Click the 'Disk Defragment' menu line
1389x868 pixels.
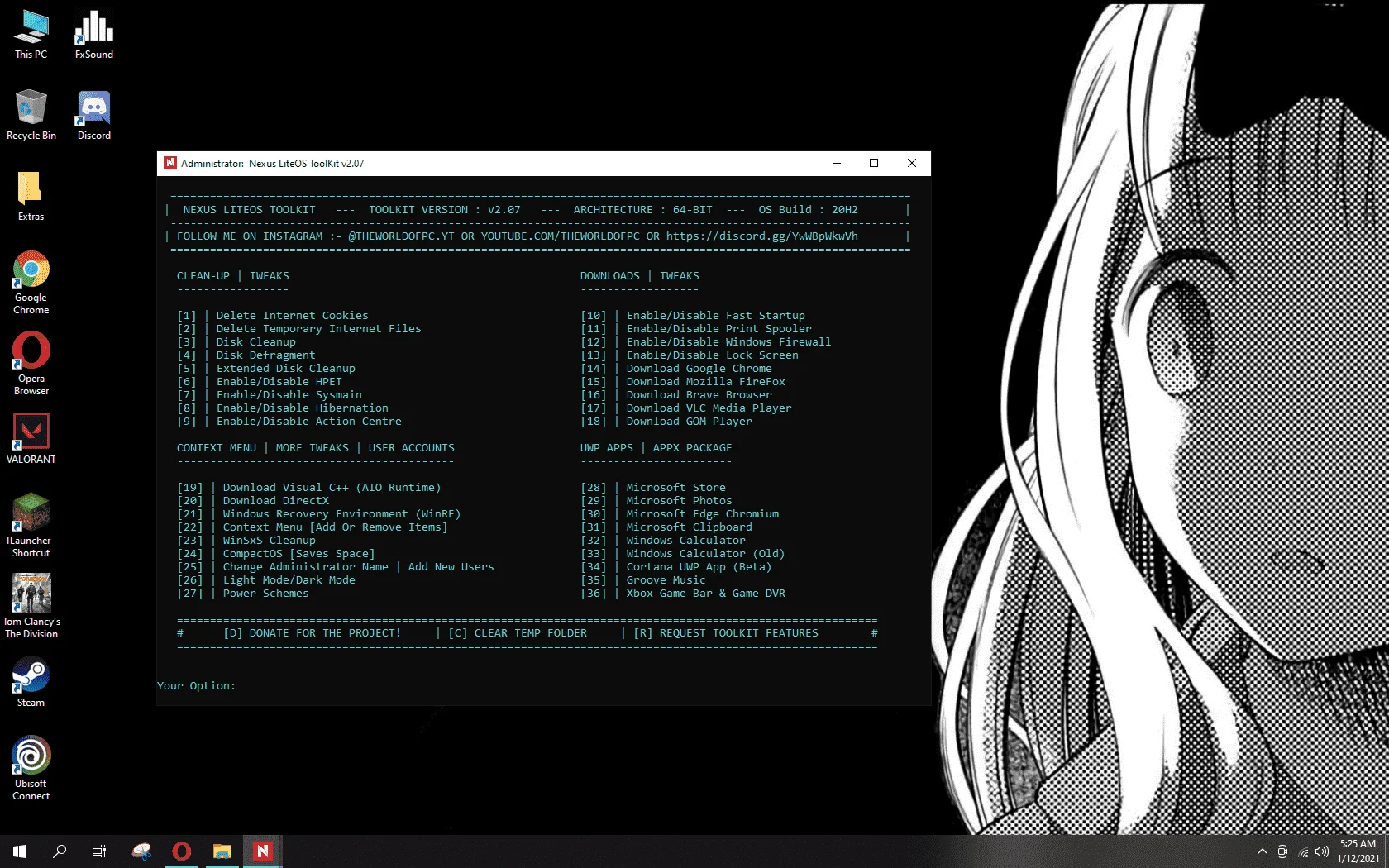click(x=265, y=355)
